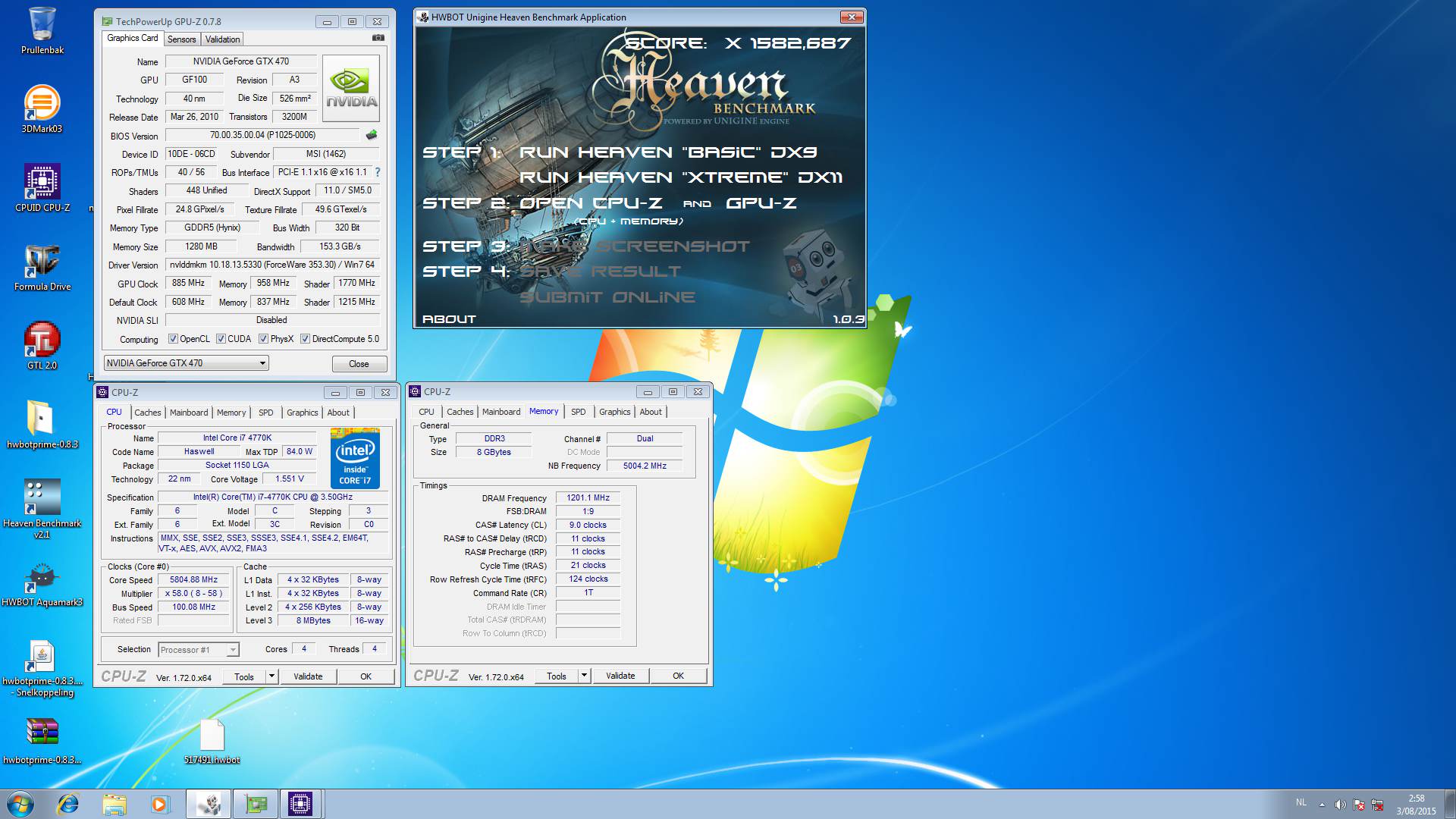Show hidden tray icons arrow

tap(1322, 805)
